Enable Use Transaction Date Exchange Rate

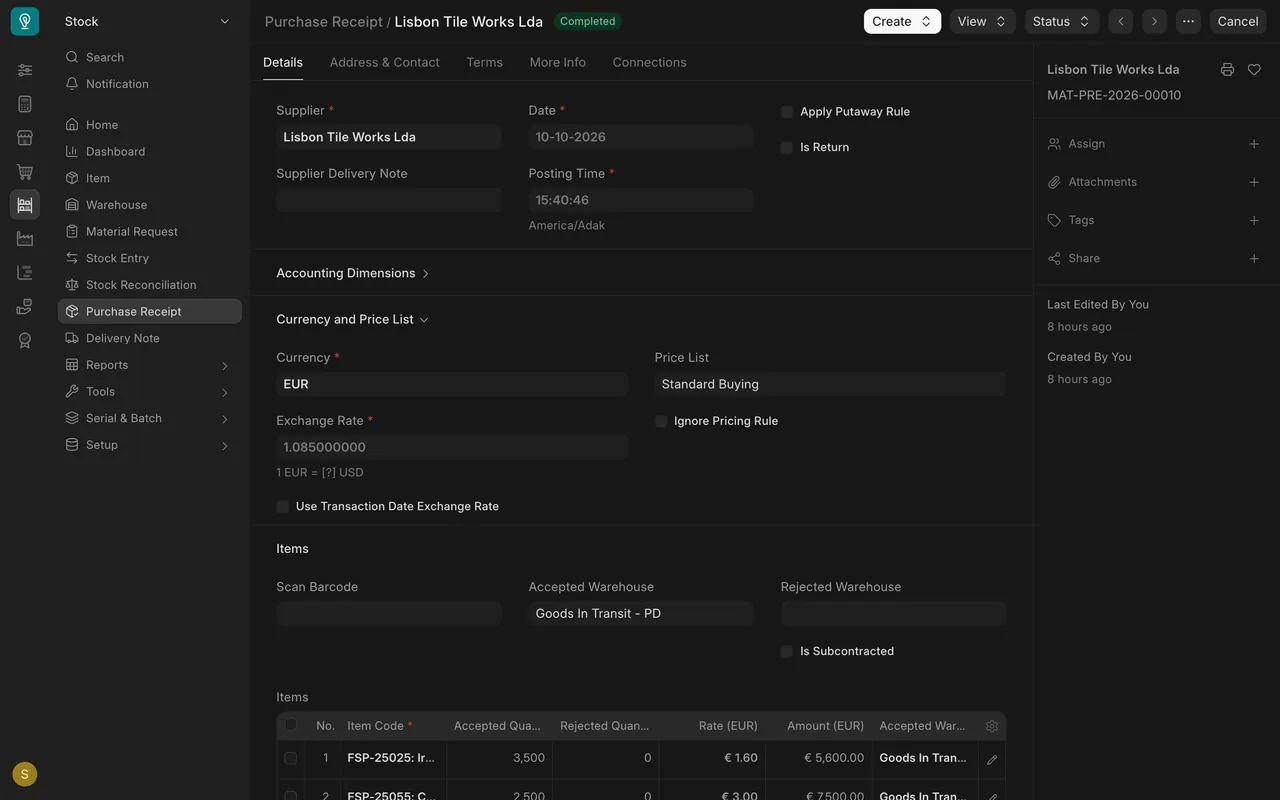[x=283, y=506]
